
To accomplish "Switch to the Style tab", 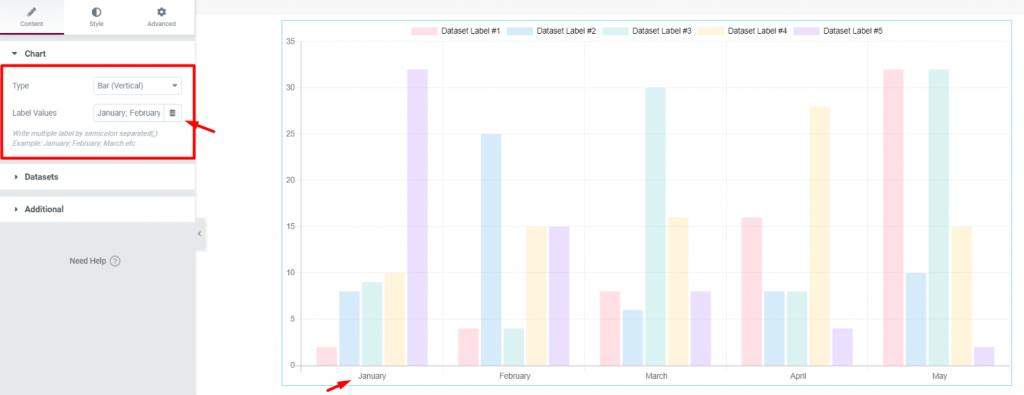I will pos(97,17).
